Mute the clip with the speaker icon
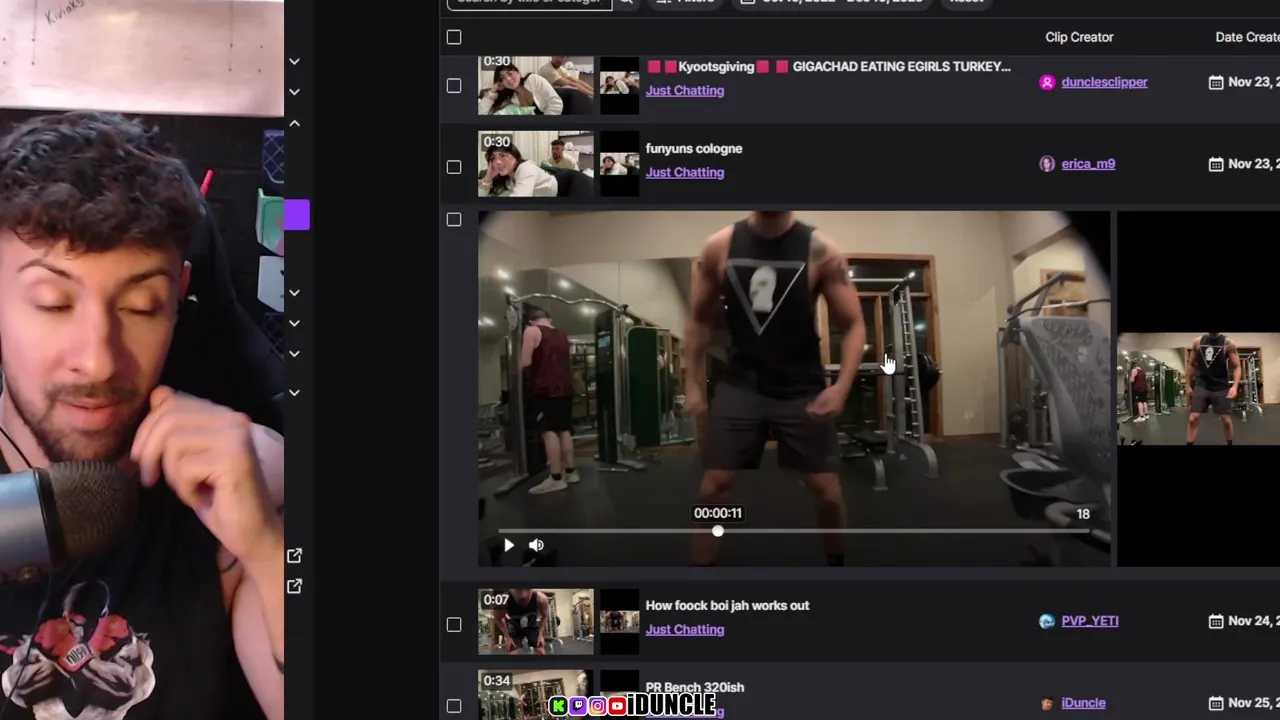This screenshot has height=720, width=1280. [x=536, y=545]
